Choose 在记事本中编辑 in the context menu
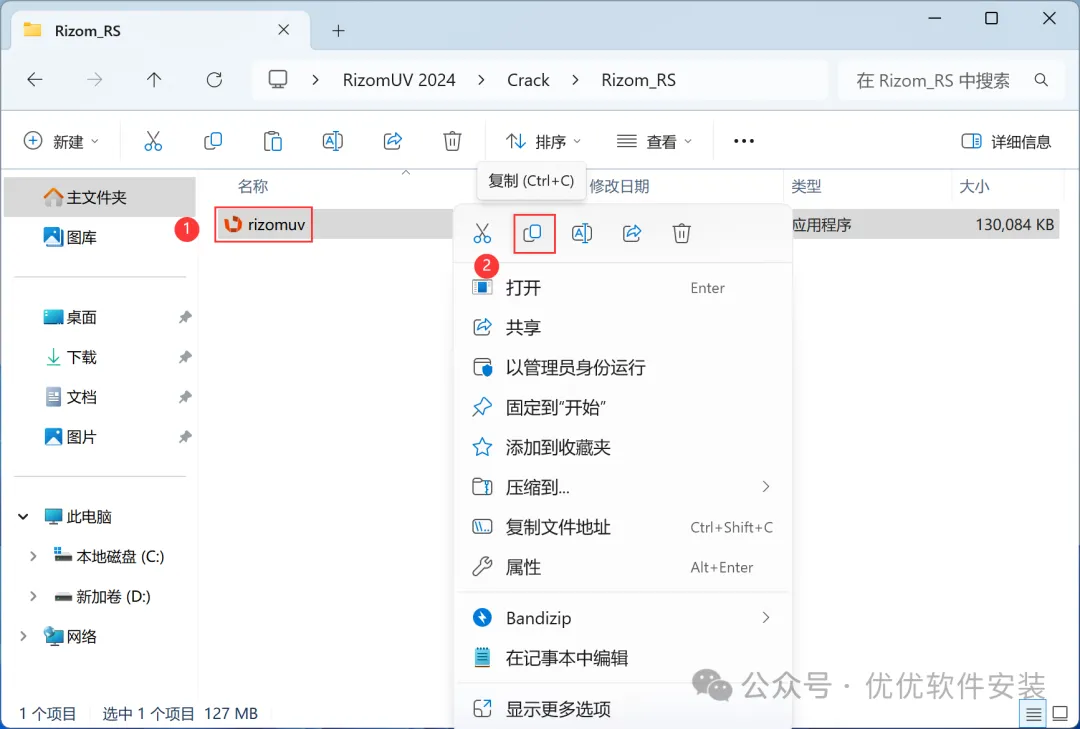 click(623, 658)
